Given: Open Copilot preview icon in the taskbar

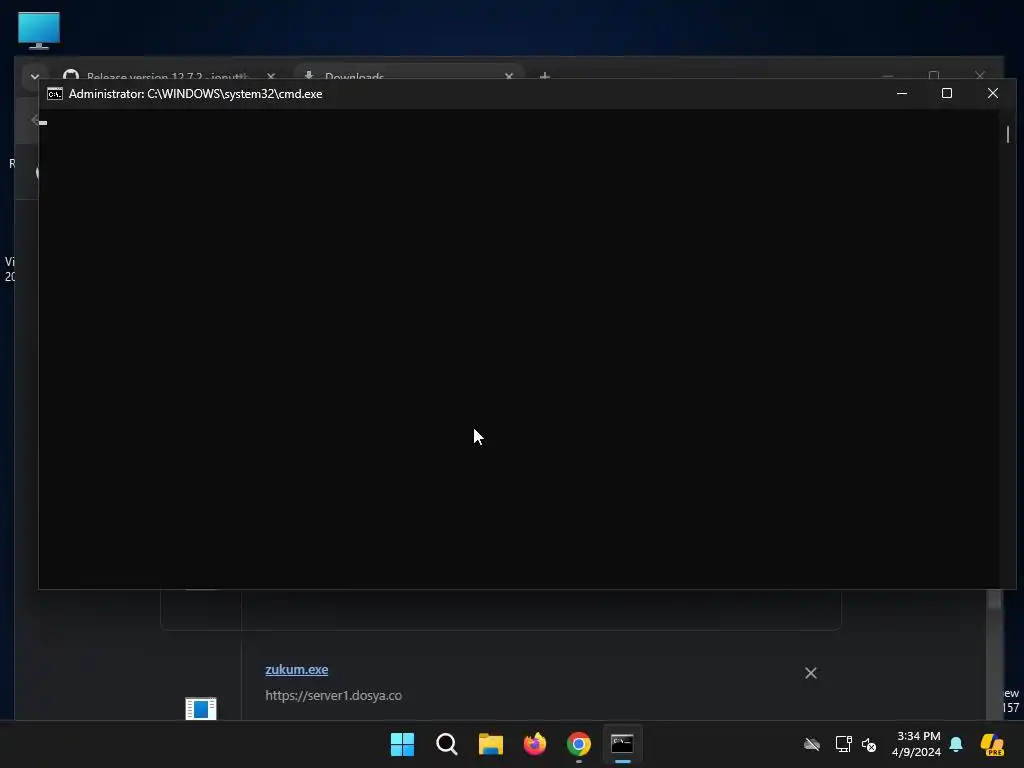Looking at the screenshot, I should point(993,744).
